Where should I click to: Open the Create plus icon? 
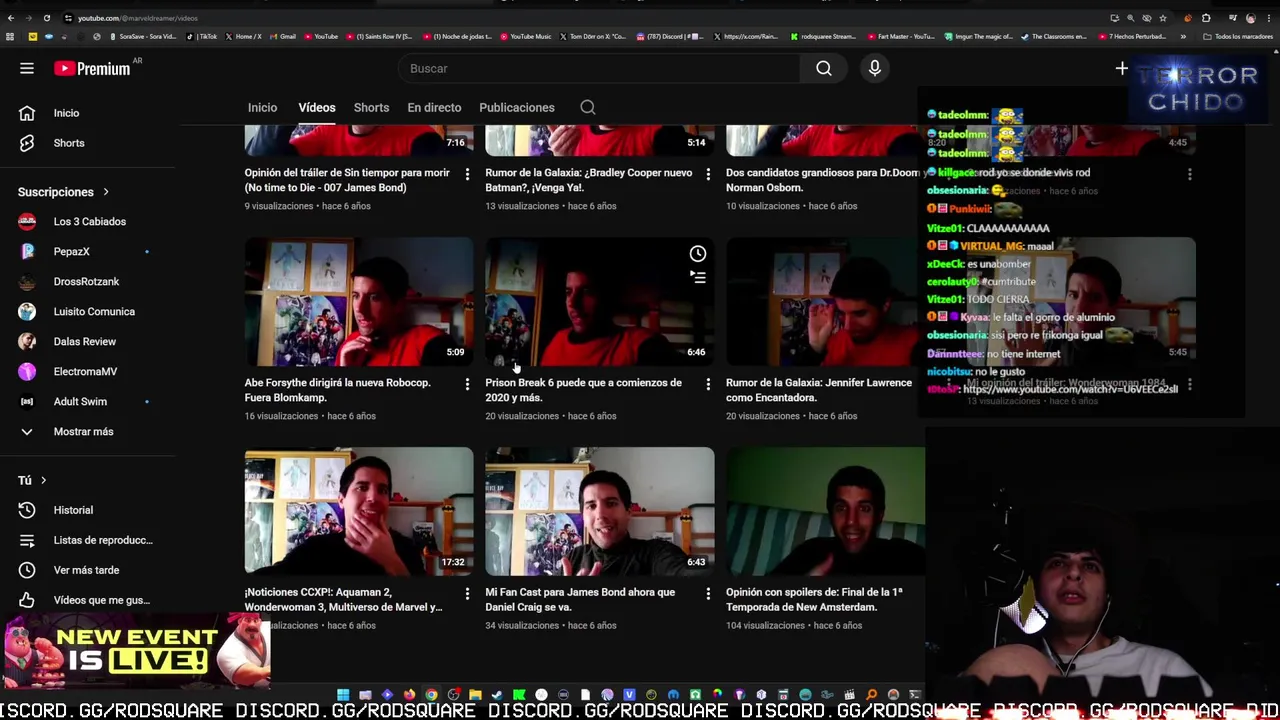[1121, 68]
